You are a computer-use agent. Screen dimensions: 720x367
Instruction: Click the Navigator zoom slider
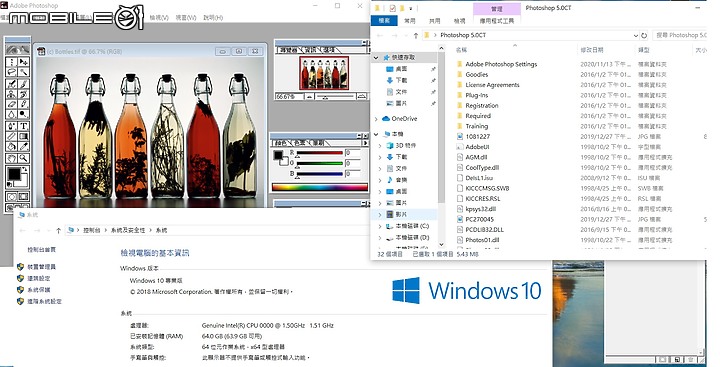(336, 96)
